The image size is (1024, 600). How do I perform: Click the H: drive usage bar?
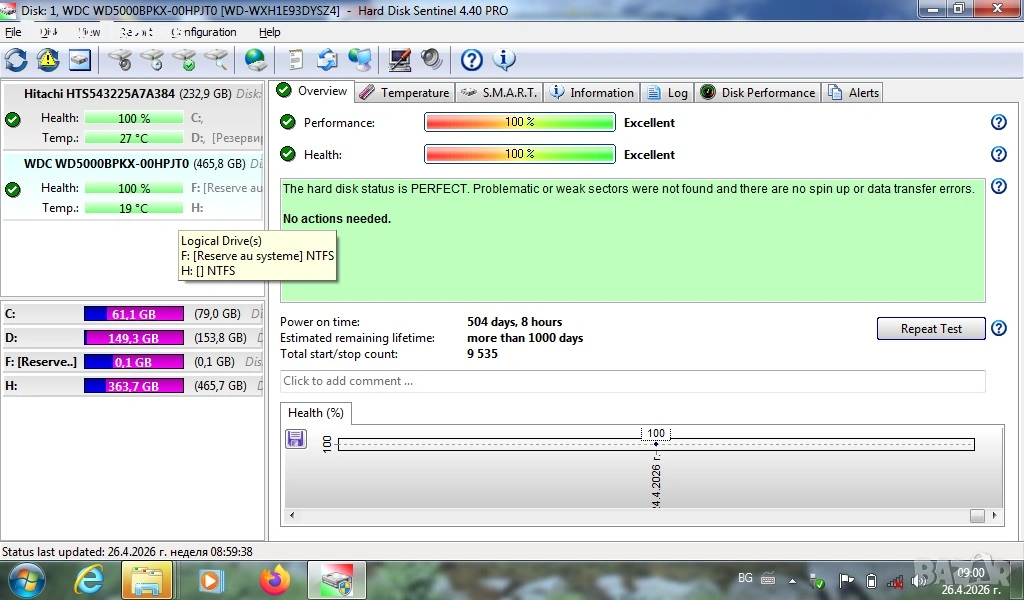tap(134, 386)
